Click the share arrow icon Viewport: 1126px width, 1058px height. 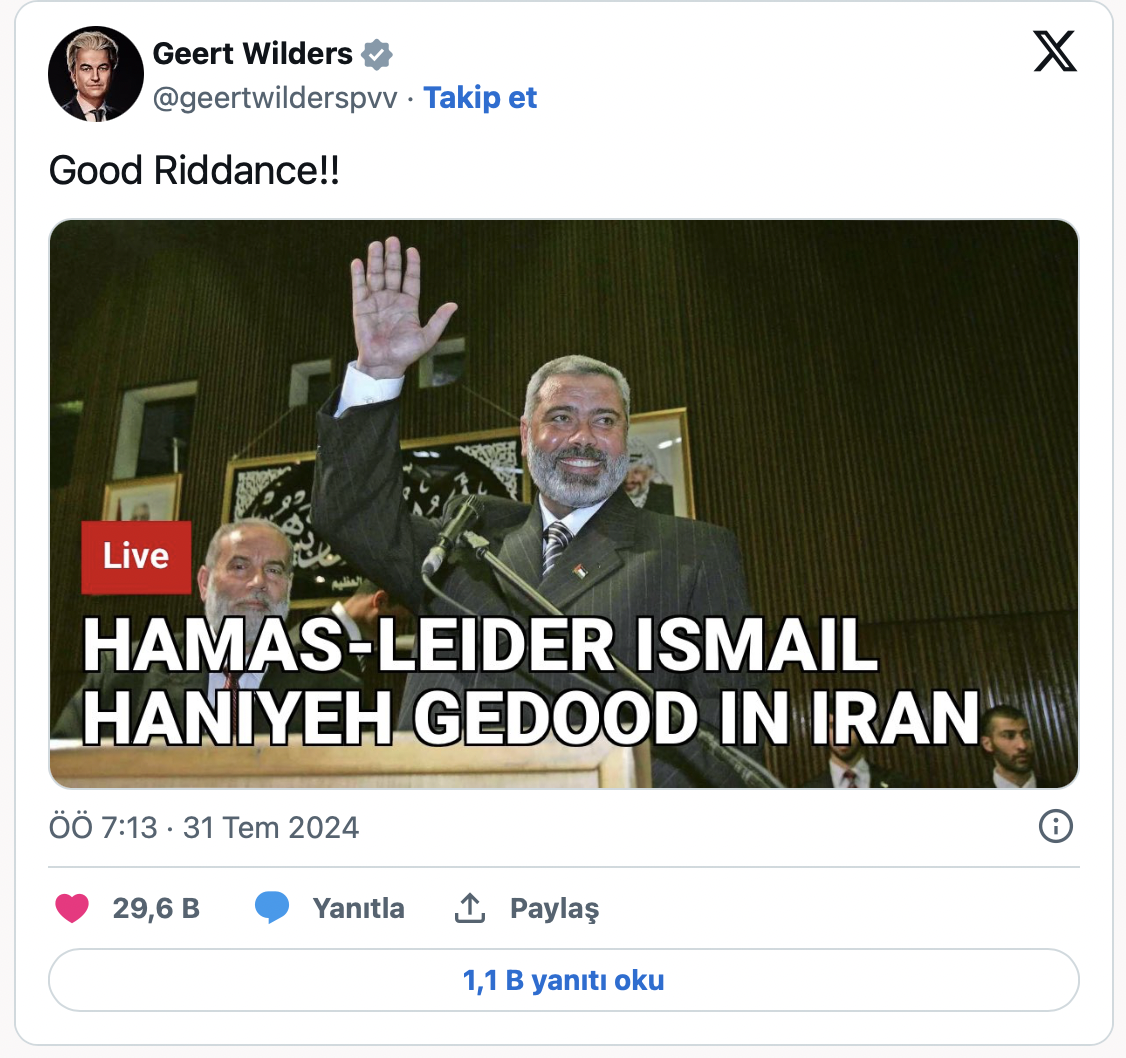470,908
